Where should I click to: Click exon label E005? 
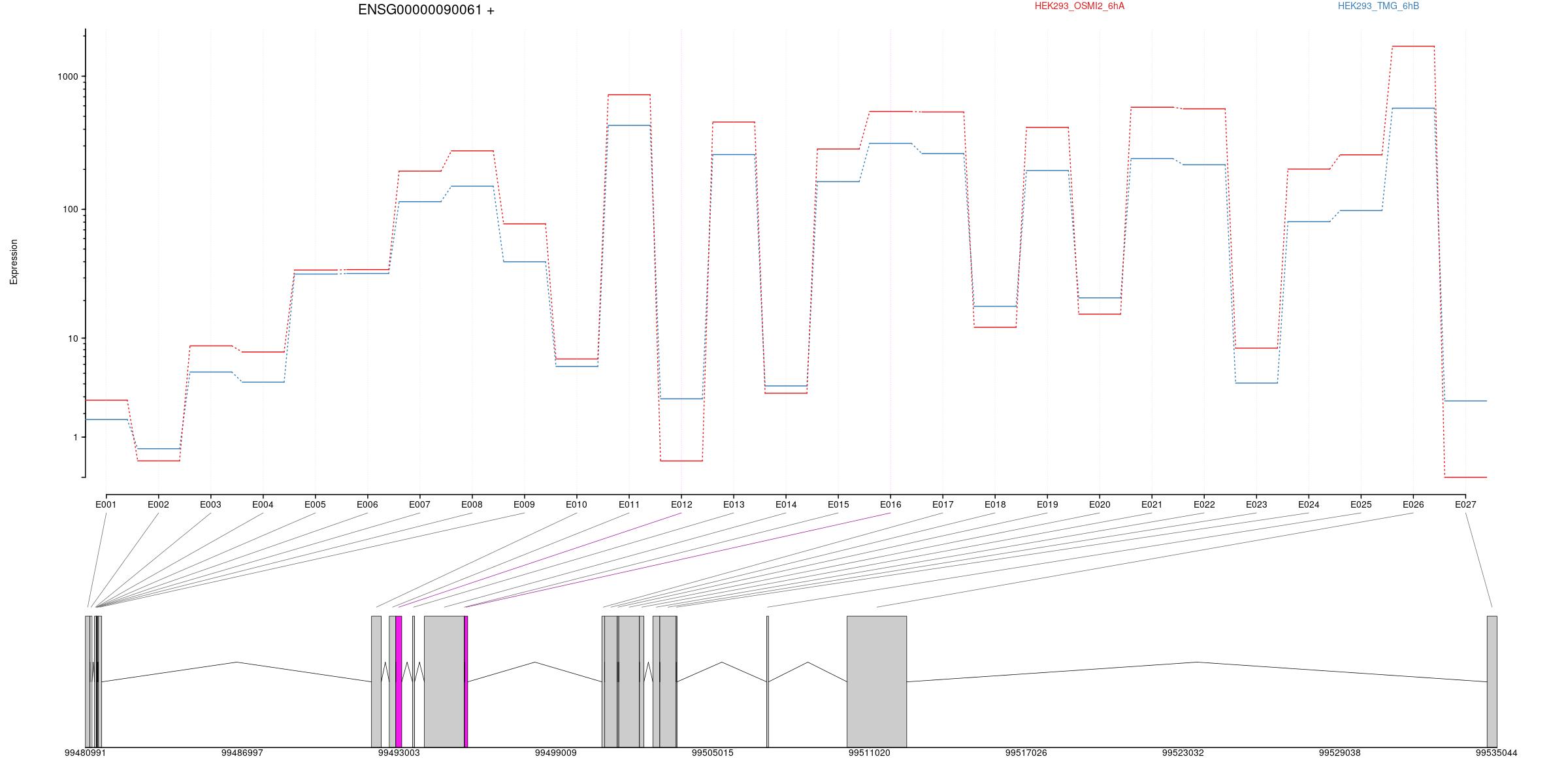315,504
